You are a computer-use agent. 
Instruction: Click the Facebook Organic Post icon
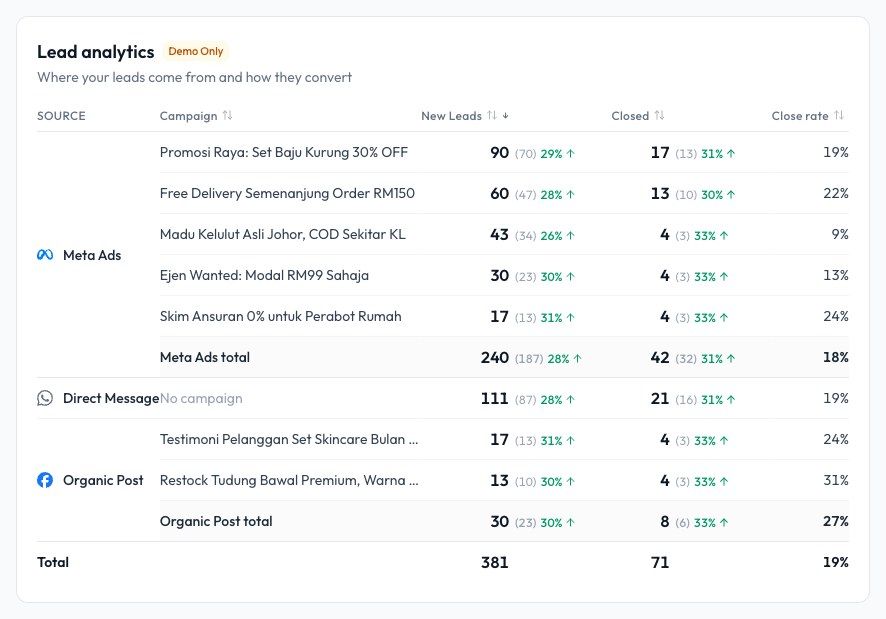click(45, 480)
